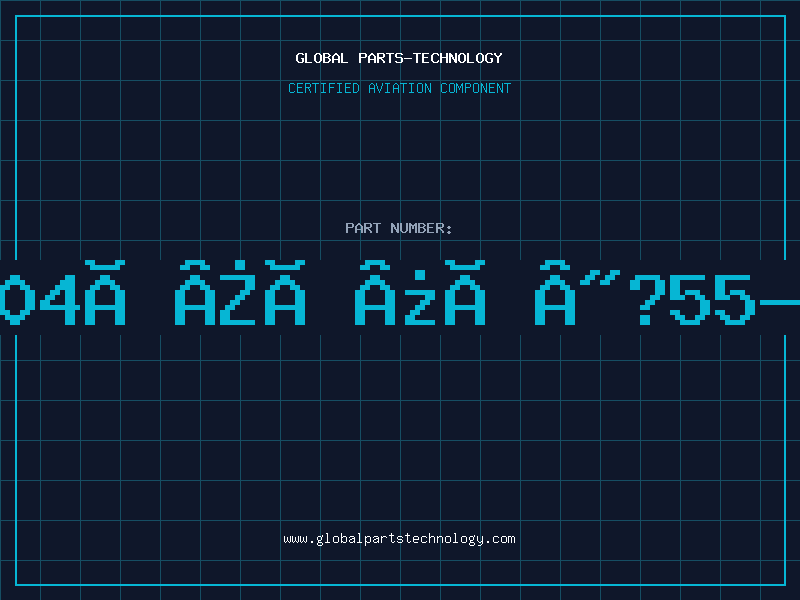
Task: Click the garbled part number text band
Action: pos(400,297)
